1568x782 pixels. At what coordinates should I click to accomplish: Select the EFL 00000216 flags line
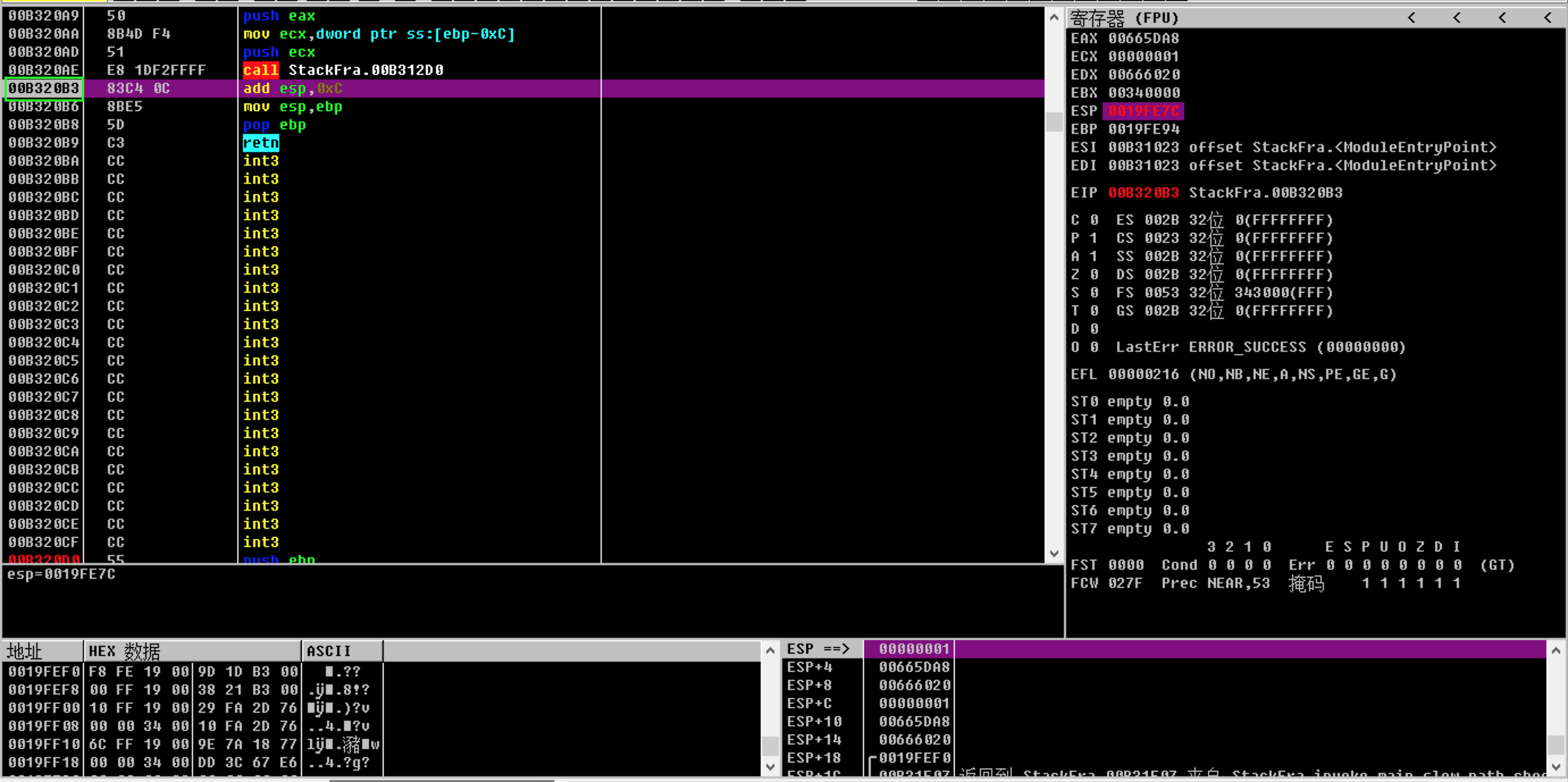1234,375
